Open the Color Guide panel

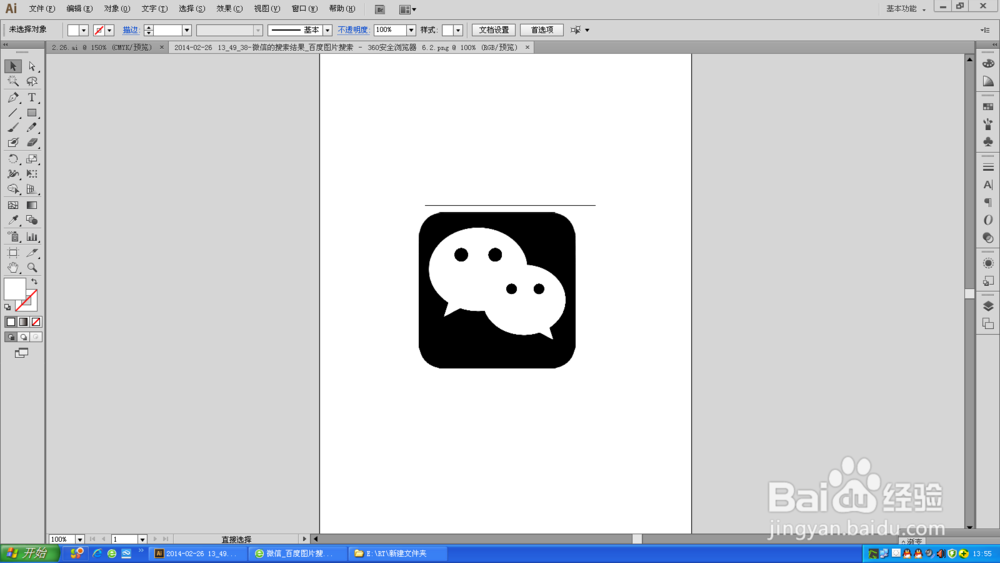pos(988,82)
